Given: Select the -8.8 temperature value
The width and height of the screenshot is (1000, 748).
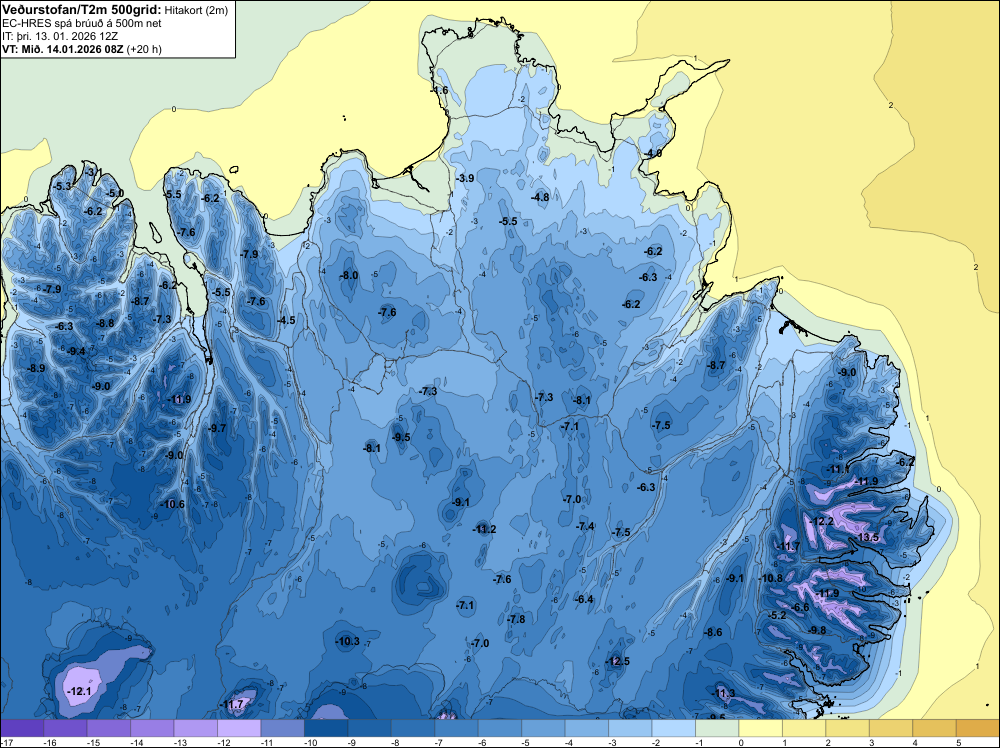Looking at the screenshot, I should [x=105, y=323].
